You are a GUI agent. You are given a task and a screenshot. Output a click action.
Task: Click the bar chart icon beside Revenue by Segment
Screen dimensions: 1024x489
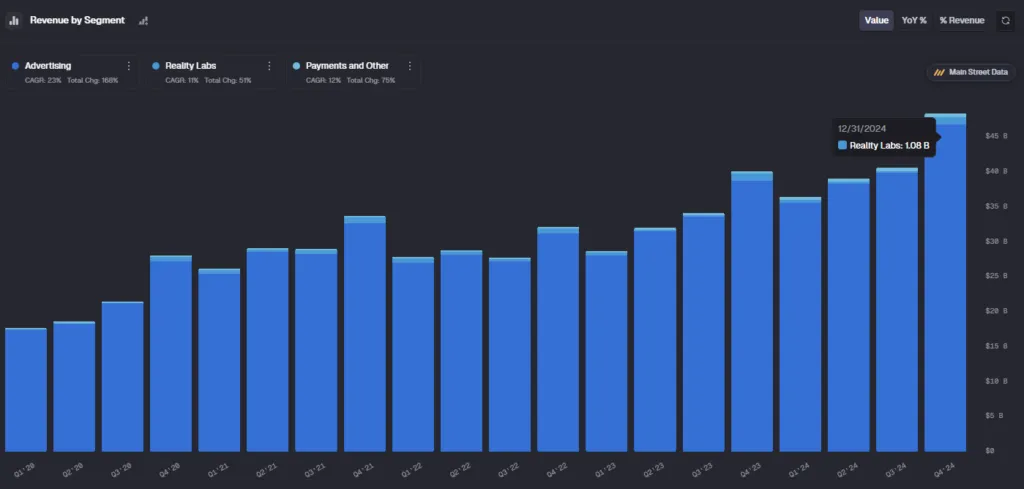14,20
